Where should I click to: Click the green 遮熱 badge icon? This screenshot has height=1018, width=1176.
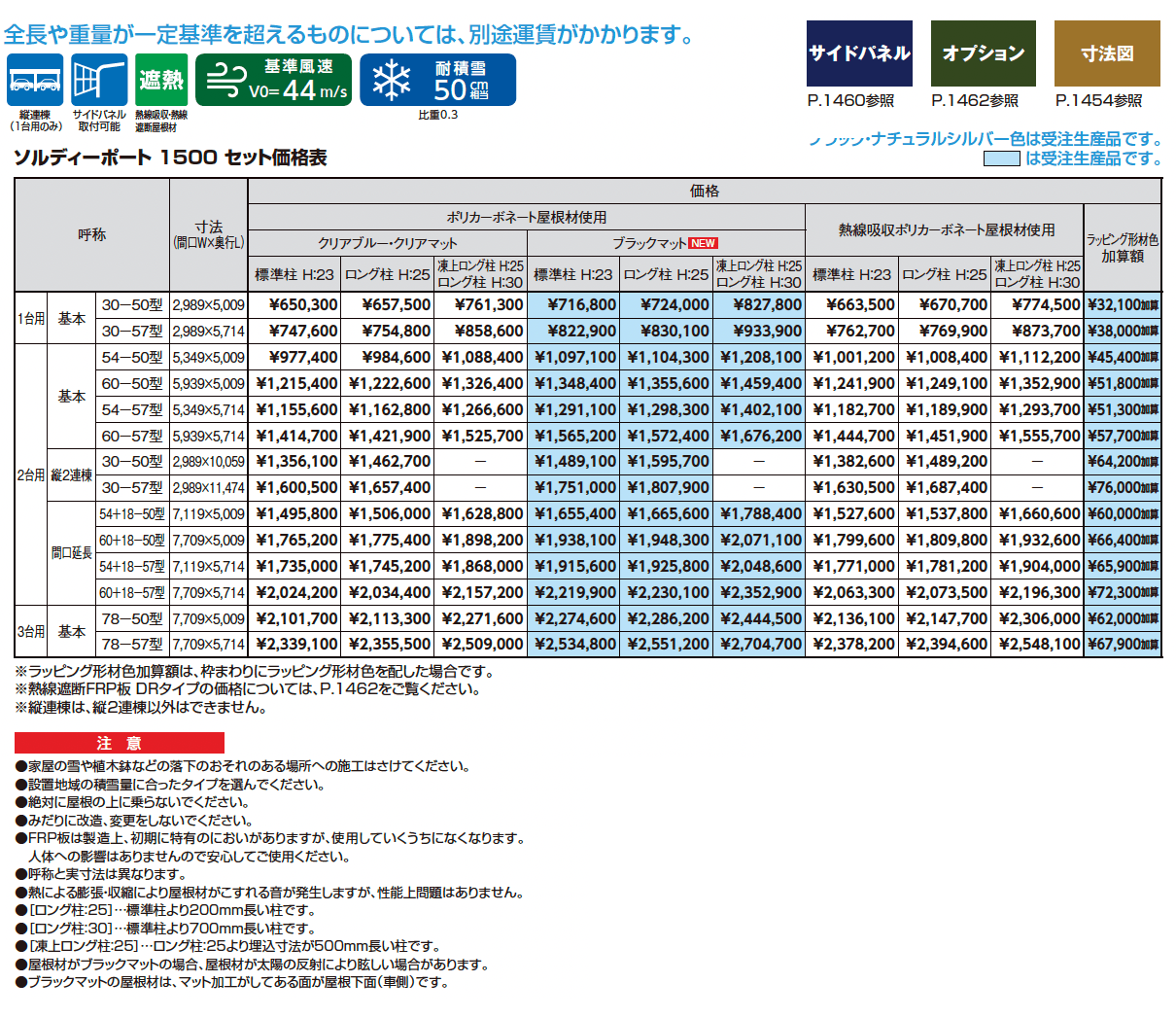point(163,81)
